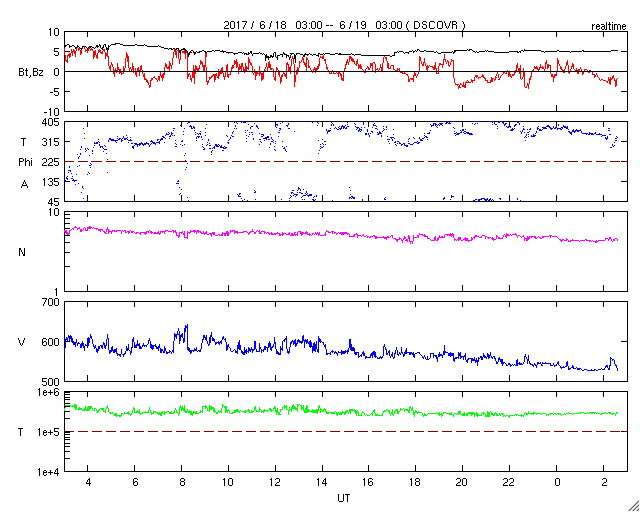This screenshot has width=640, height=512.
Task: Click the 'realtime' label
Action: click(x=609, y=27)
